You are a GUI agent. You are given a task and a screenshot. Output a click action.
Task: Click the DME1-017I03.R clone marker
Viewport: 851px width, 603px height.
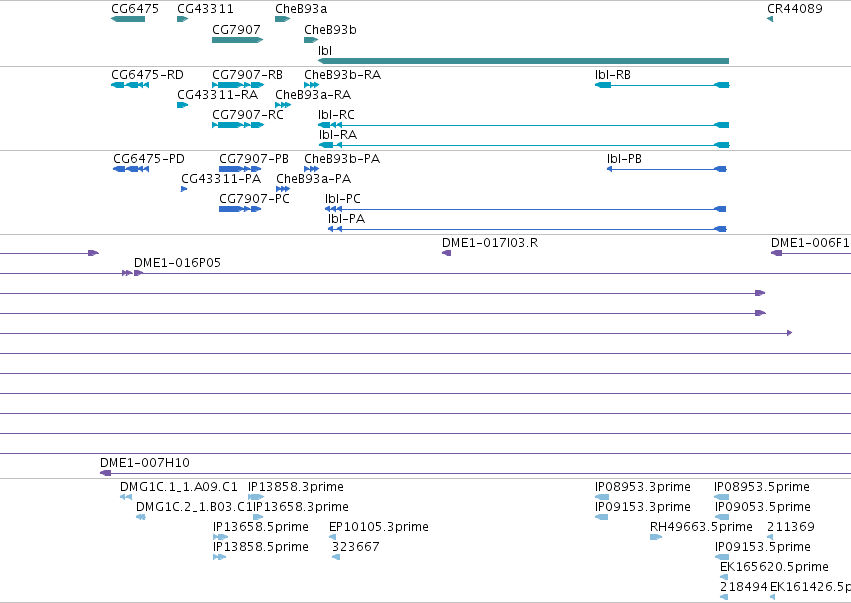[x=447, y=253]
